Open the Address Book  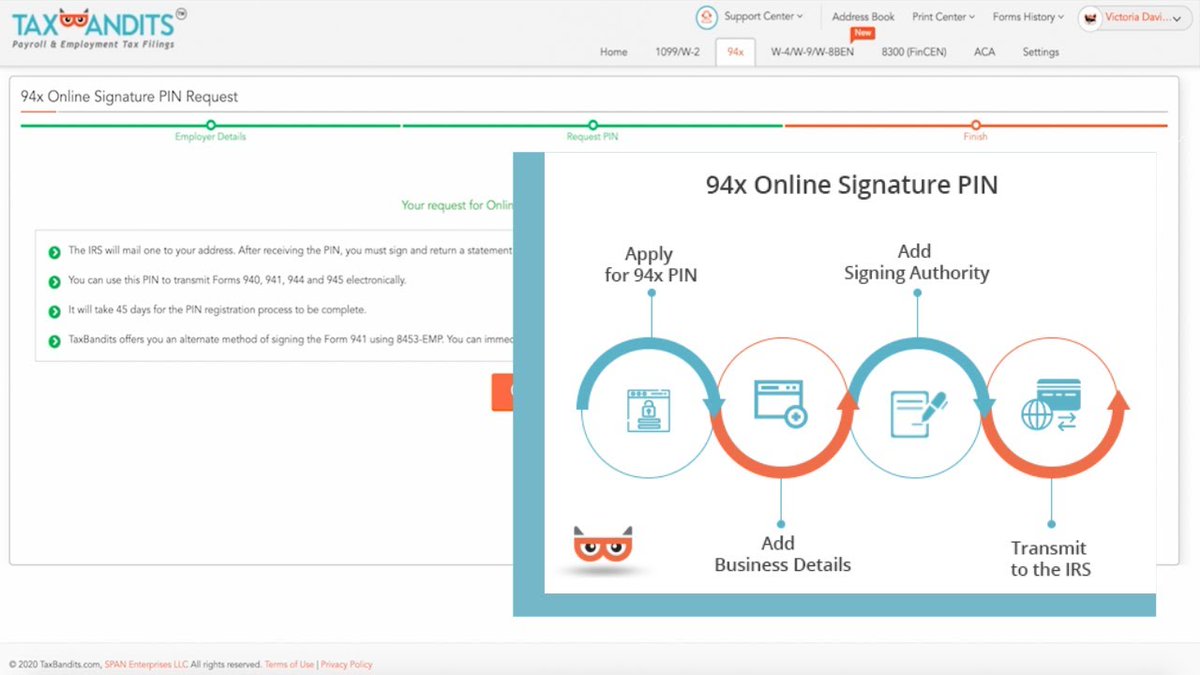point(863,17)
